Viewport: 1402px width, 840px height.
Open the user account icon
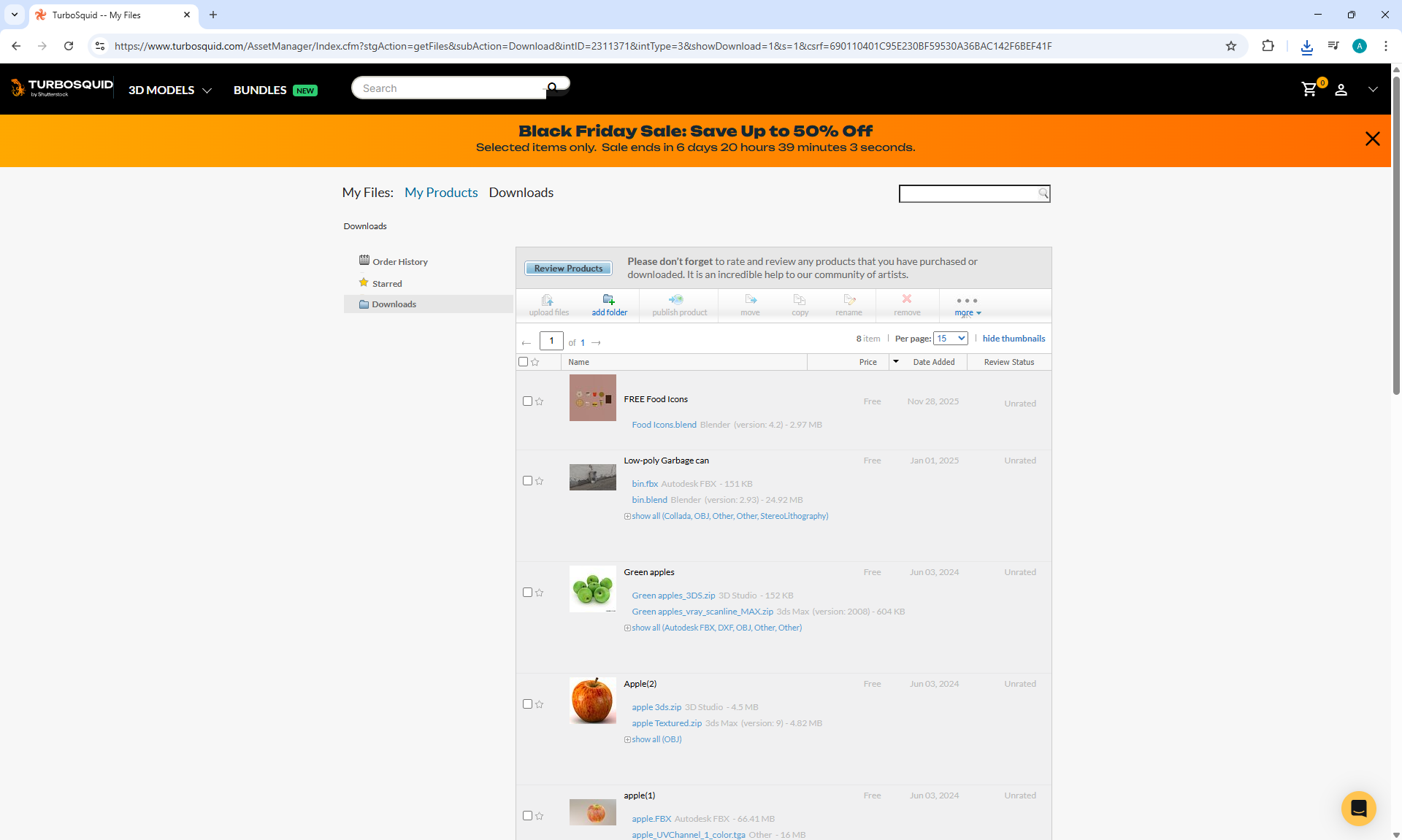[1341, 90]
